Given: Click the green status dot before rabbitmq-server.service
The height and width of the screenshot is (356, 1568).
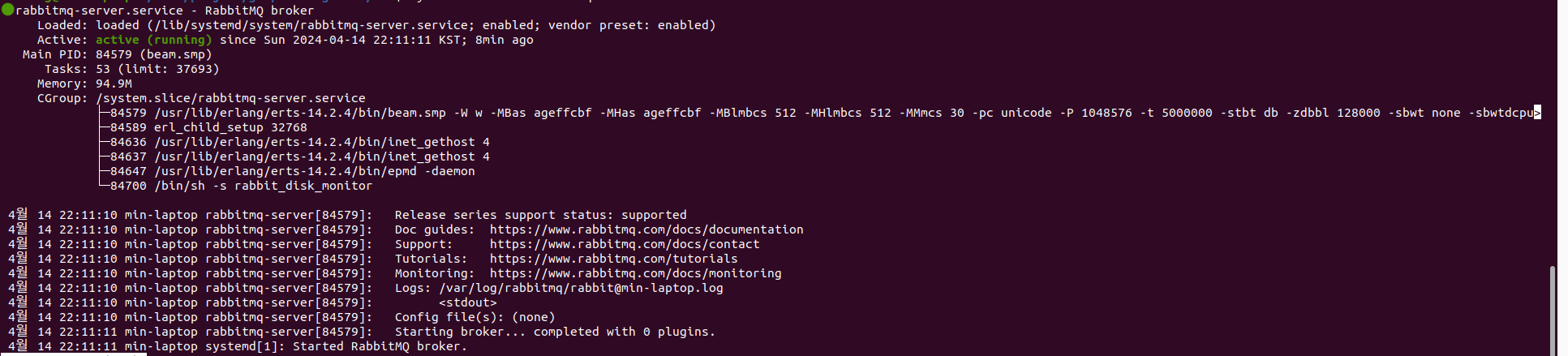Looking at the screenshot, I should click(x=8, y=10).
